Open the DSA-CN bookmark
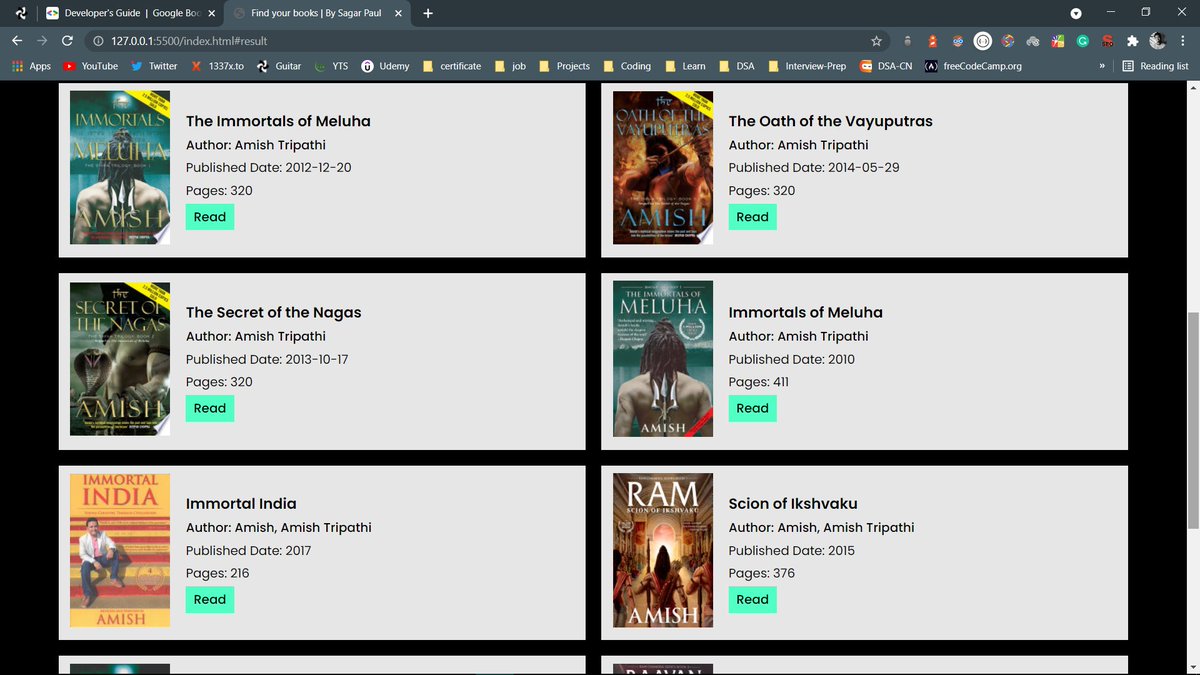The width and height of the screenshot is (1200, 675). click(885, 66)
